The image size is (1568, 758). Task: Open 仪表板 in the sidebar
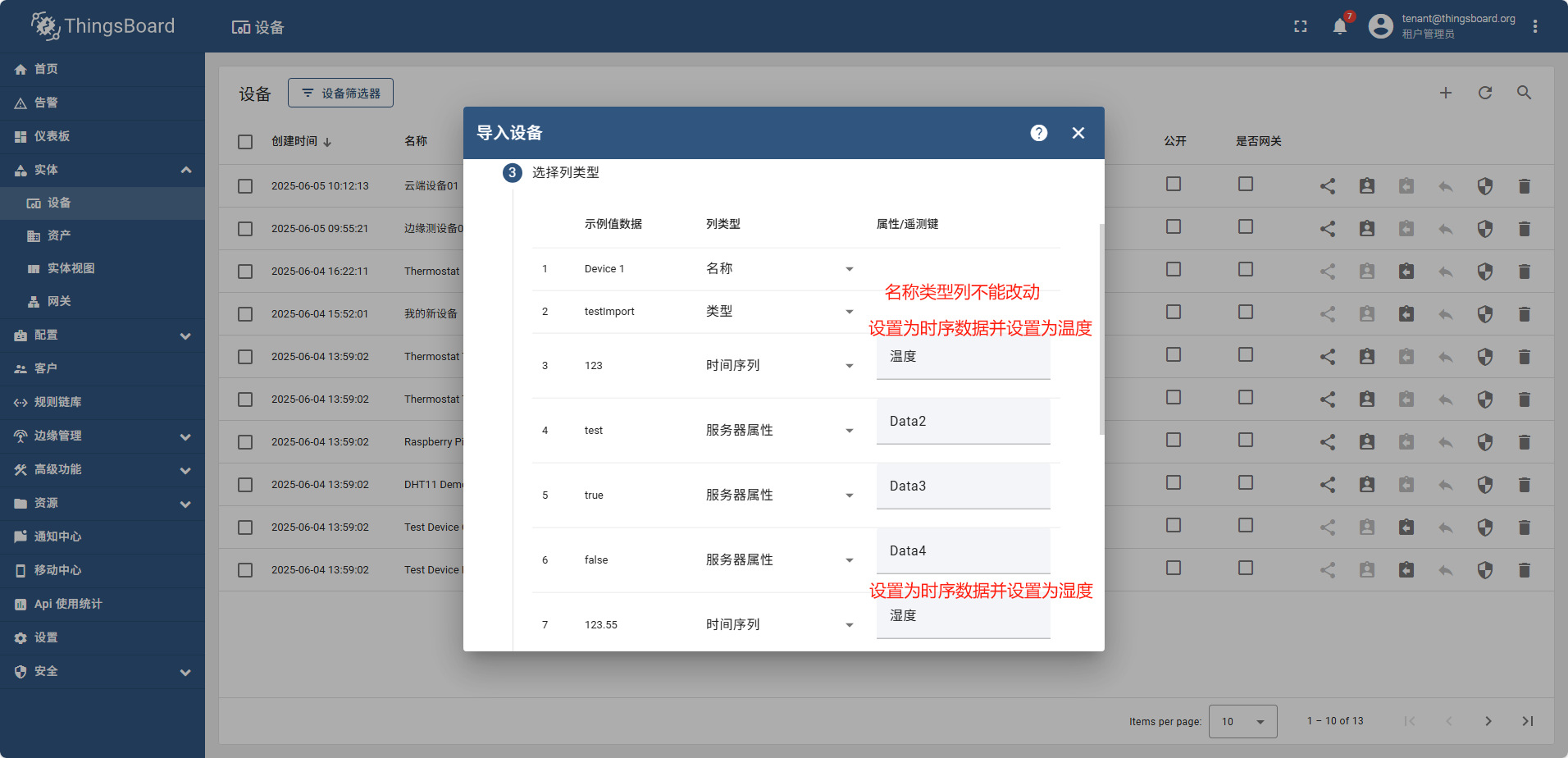pyautogui.click(x=52, y=136)
